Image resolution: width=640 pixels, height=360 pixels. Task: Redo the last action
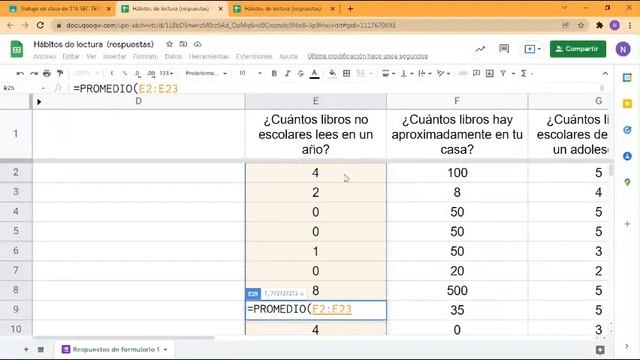[x=34, y=73]
